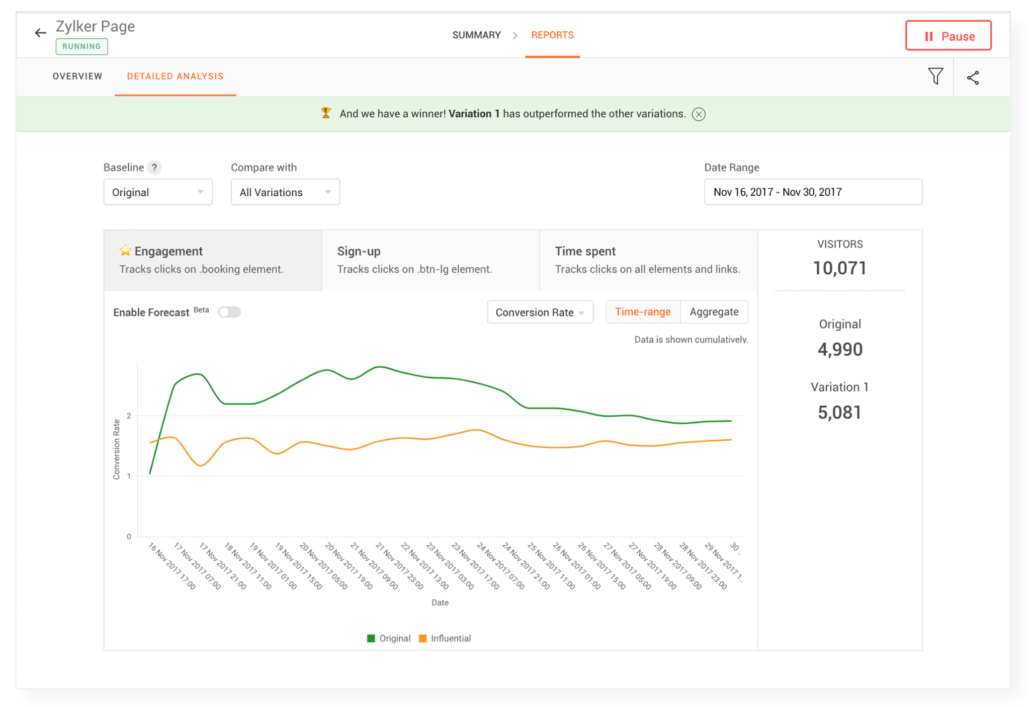Dismiss the winner announcement banner
This screenshot has width=1030, height=707.
698,113
